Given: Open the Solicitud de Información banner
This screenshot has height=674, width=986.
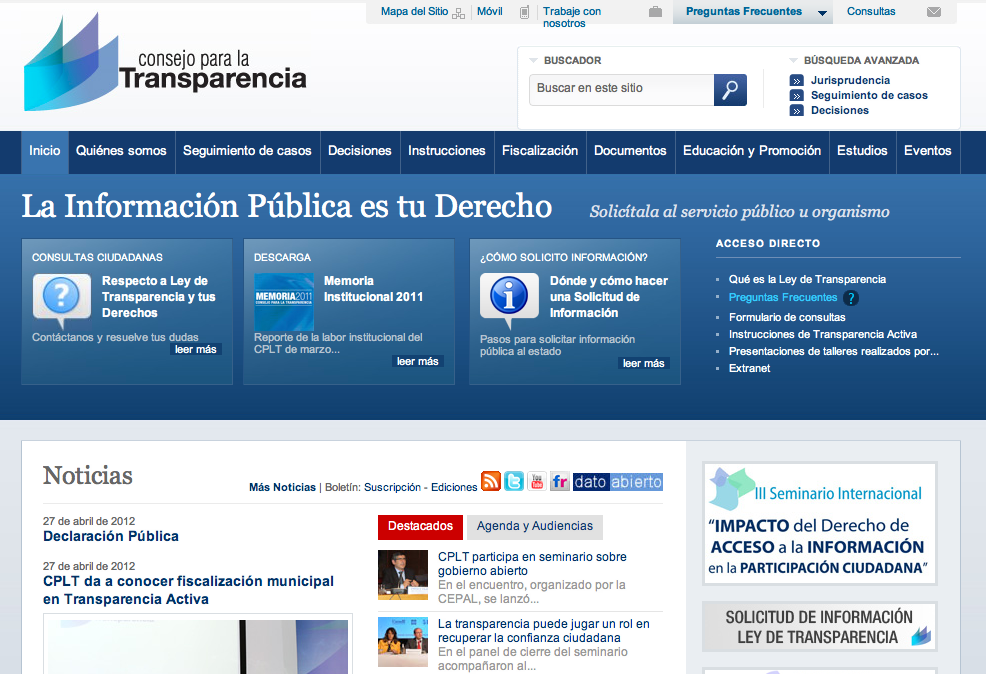Looking at the screenshot, I should (x=819, y=627).
